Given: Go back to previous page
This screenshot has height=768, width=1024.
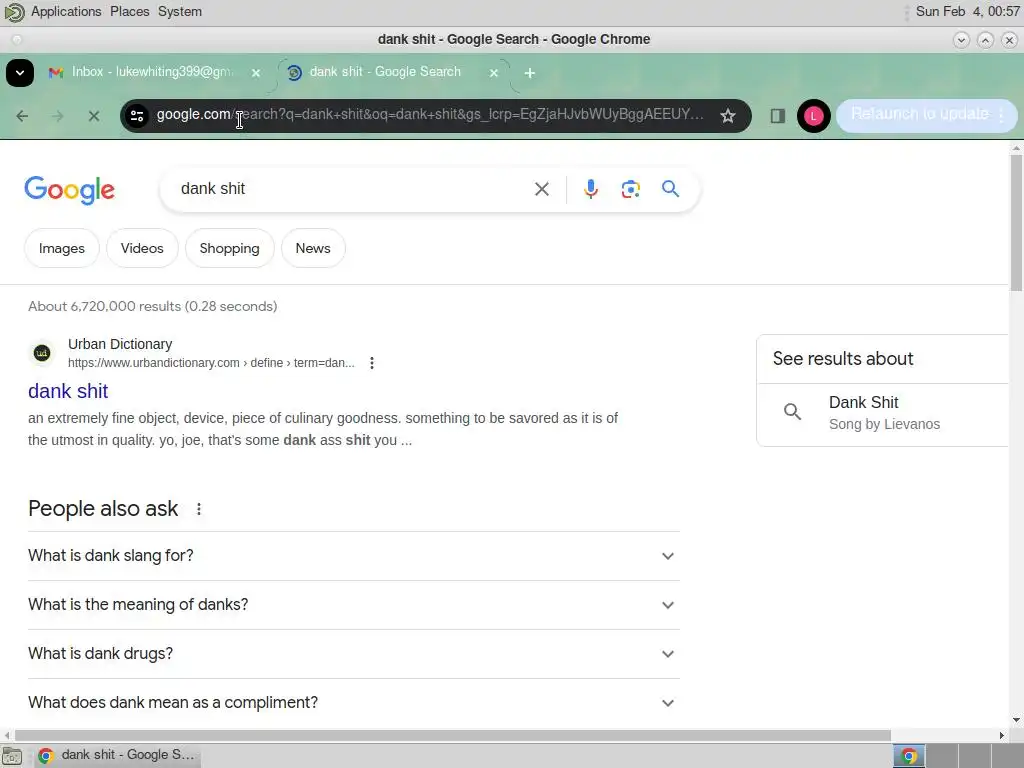Looking at the screenshot, I should point(22,116).
